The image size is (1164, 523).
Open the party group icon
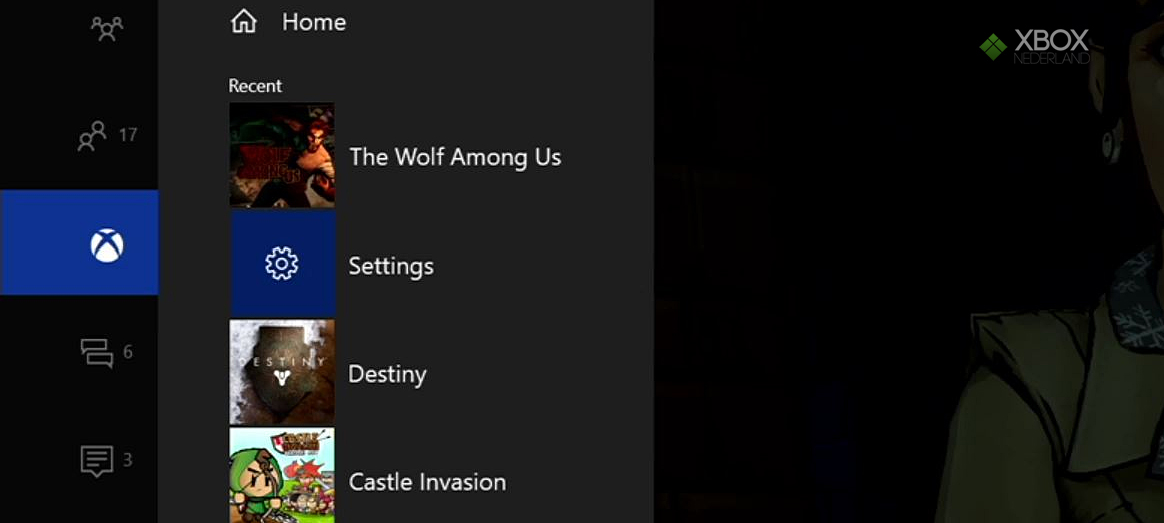click(107, 28)
